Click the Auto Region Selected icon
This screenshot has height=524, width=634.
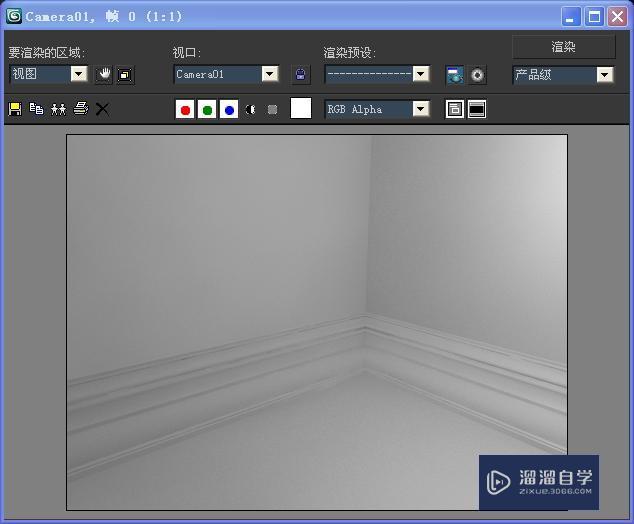pyautogui.click(x=125, y=75)
